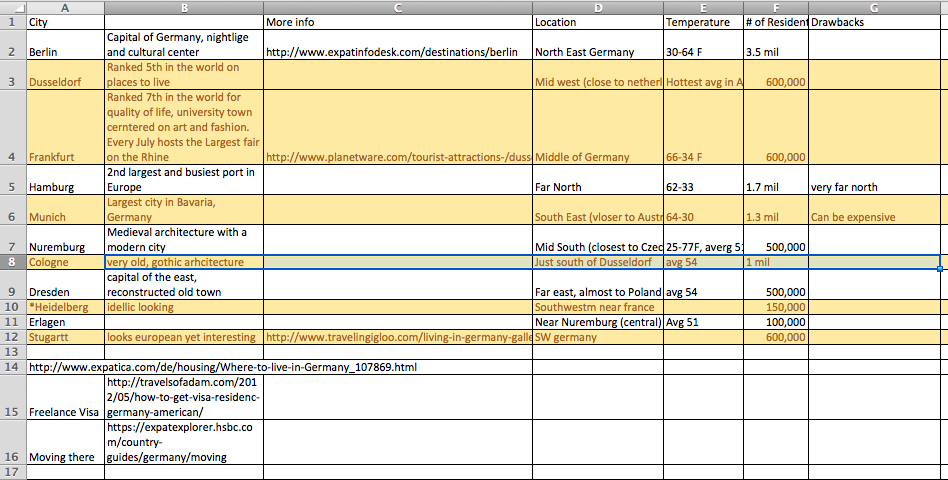The height and width of the screenshot is (480, 948).
Task: Click 'capital of the east' description cell
Action: tap(184, 285)
